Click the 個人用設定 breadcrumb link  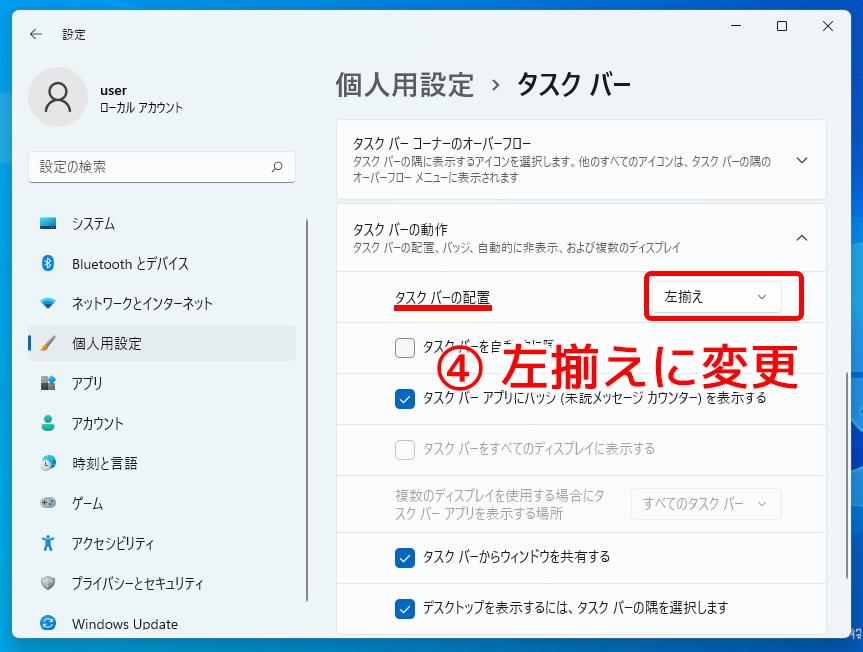[405, 85]
